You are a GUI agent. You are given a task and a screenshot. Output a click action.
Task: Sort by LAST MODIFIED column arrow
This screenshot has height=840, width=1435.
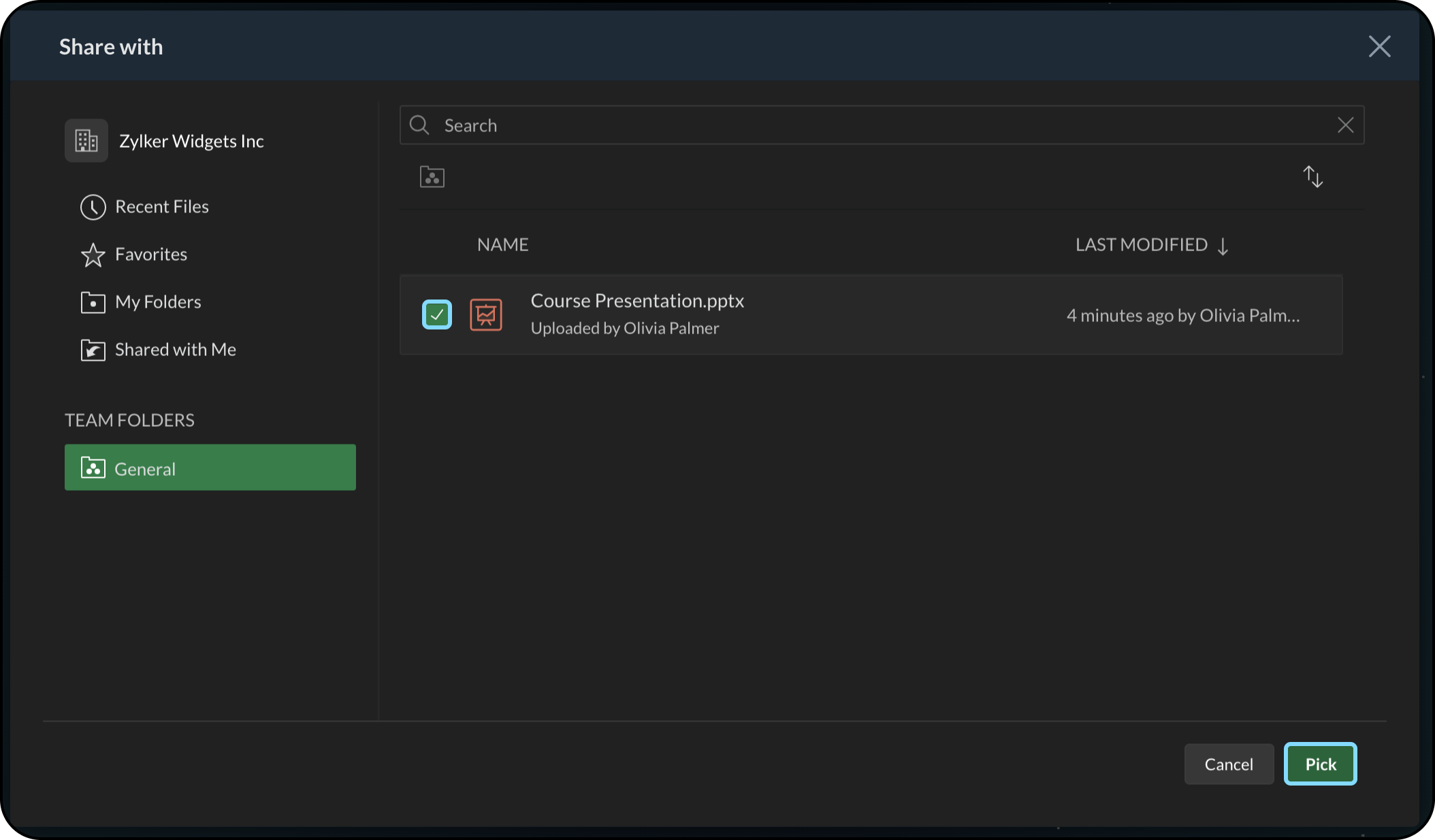coord(1223,246)
